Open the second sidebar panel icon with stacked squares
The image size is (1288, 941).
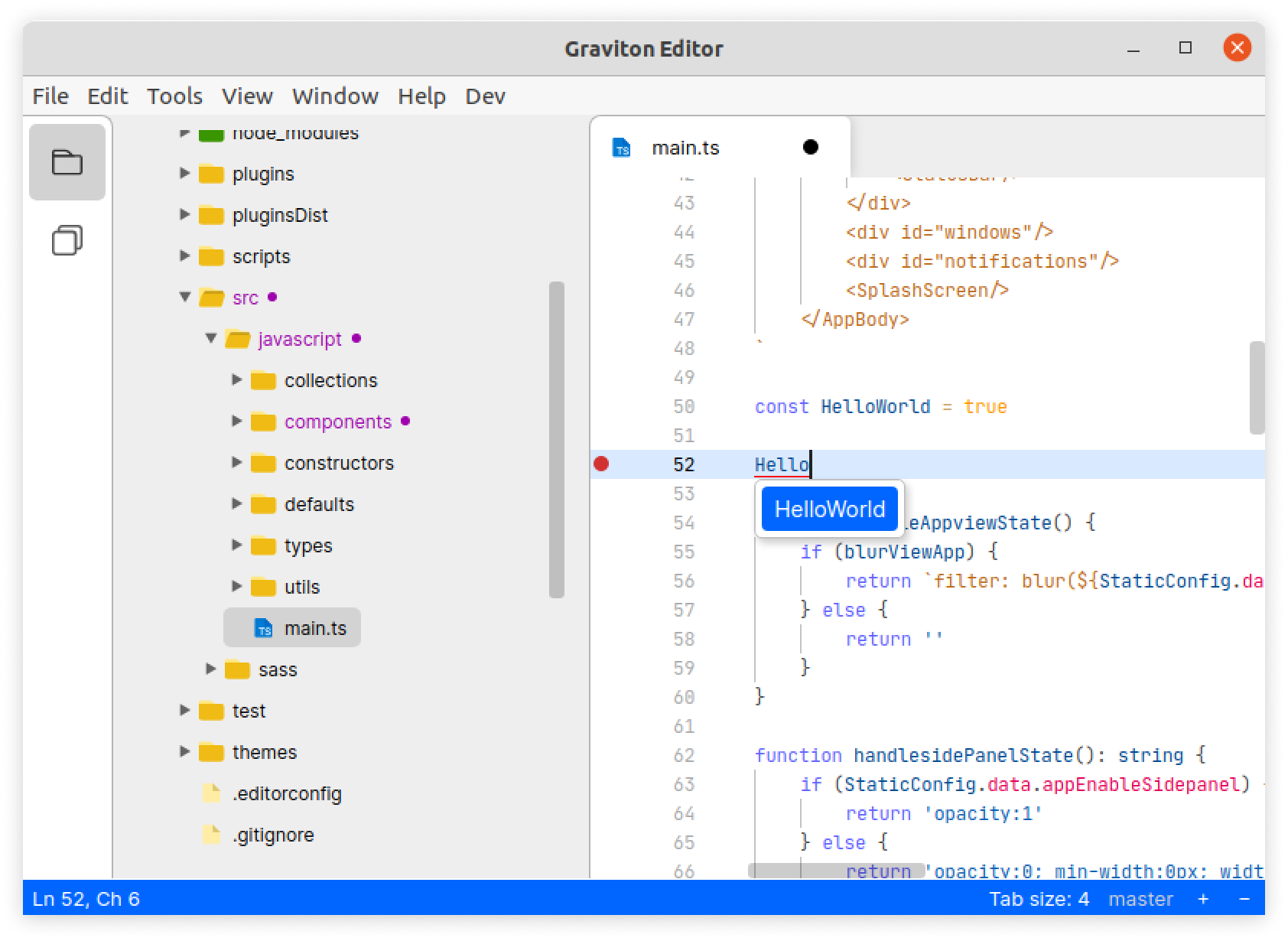pos(67,240)
